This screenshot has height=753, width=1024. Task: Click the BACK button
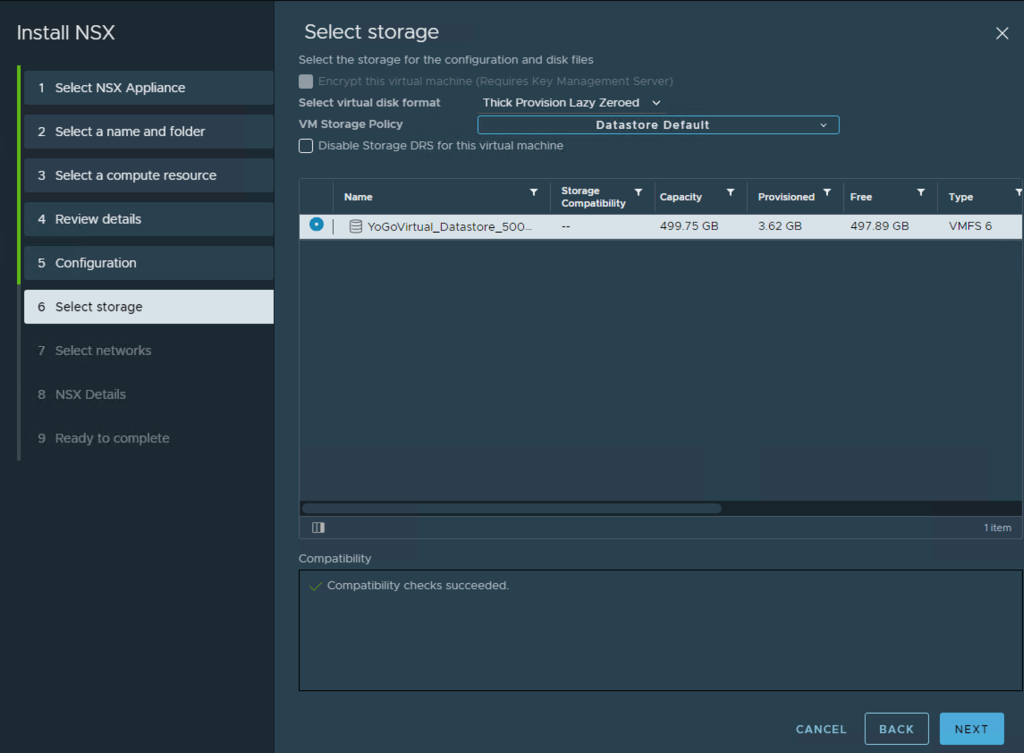(896, 729)
